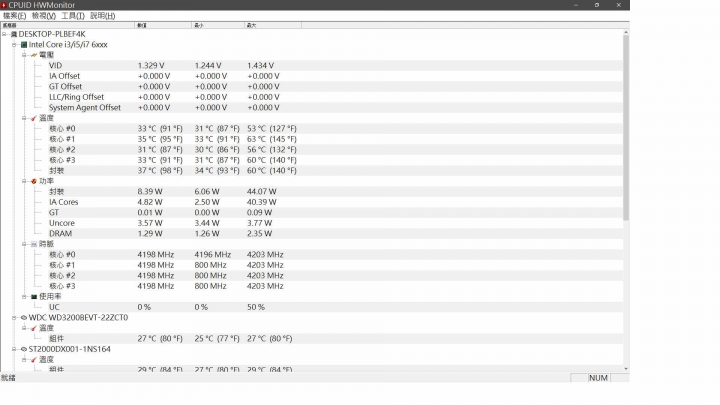This screenshot has width=720, height=405.
Task: Select the Uncore power row
Action: click(335, 223)
